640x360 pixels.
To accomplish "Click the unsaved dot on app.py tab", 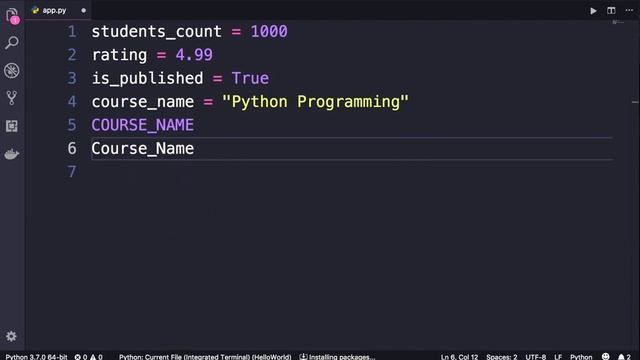I will pos(84,11).
